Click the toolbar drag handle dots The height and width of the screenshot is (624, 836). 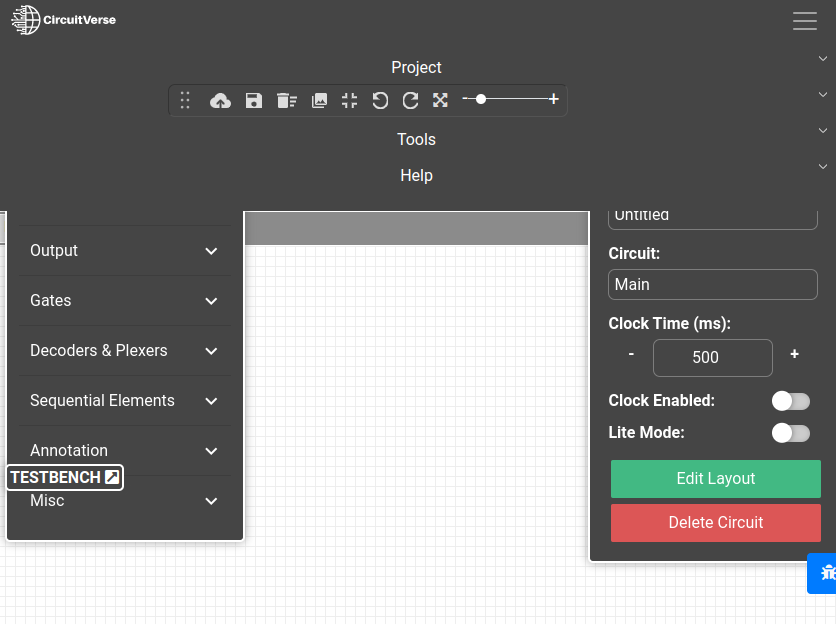[185, 100]
